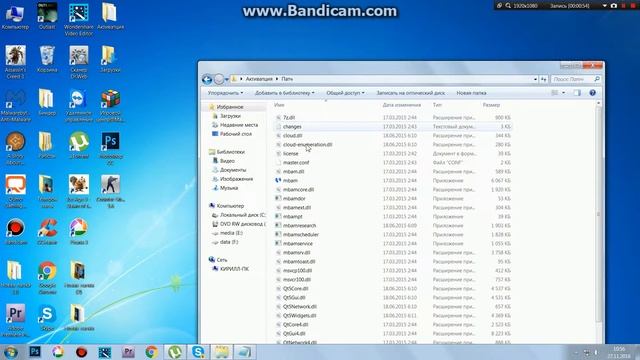Select Рабочий стол in the sidebar

(236, 134)
